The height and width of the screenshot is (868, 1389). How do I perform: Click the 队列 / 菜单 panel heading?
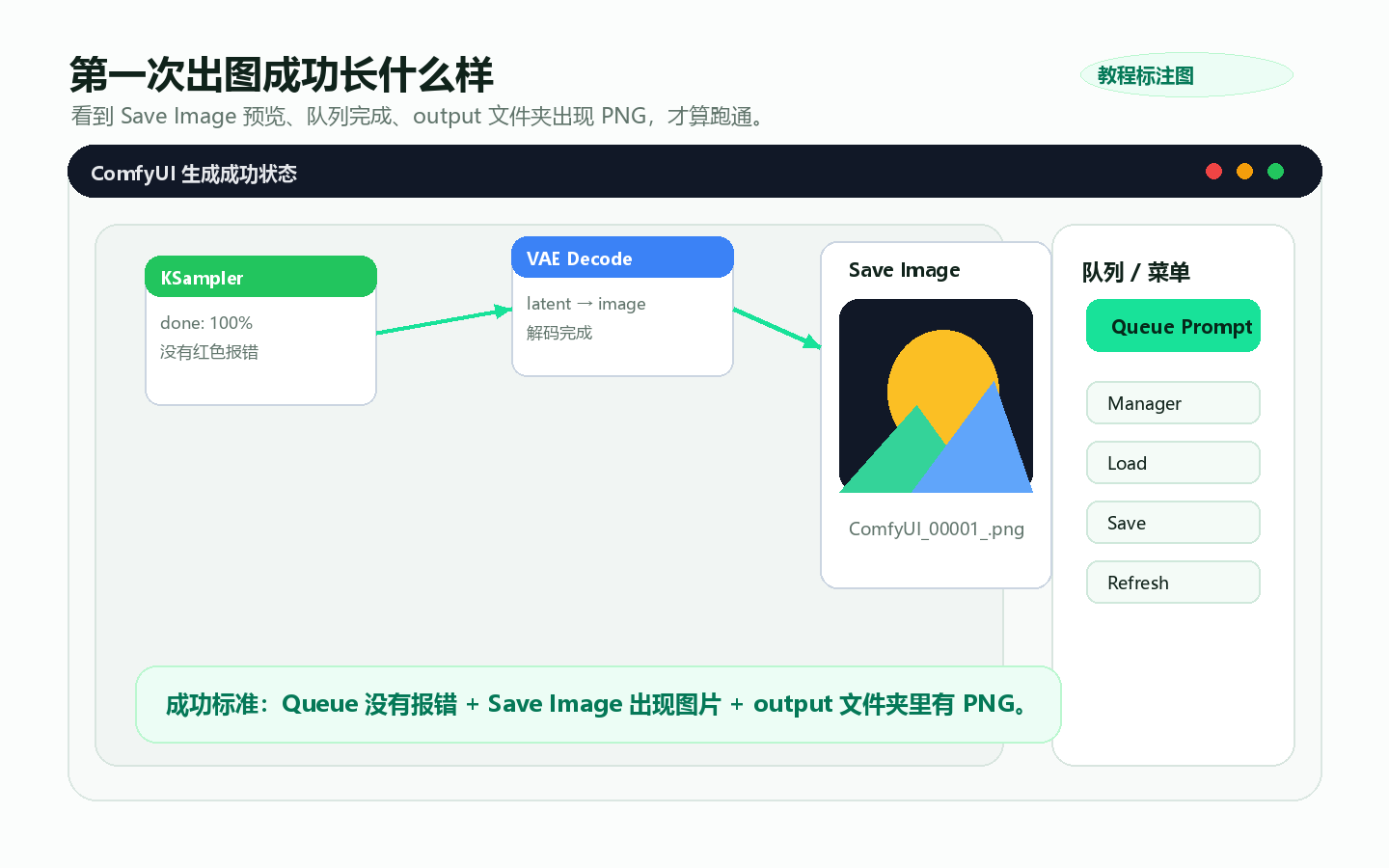click(1135, 273)
